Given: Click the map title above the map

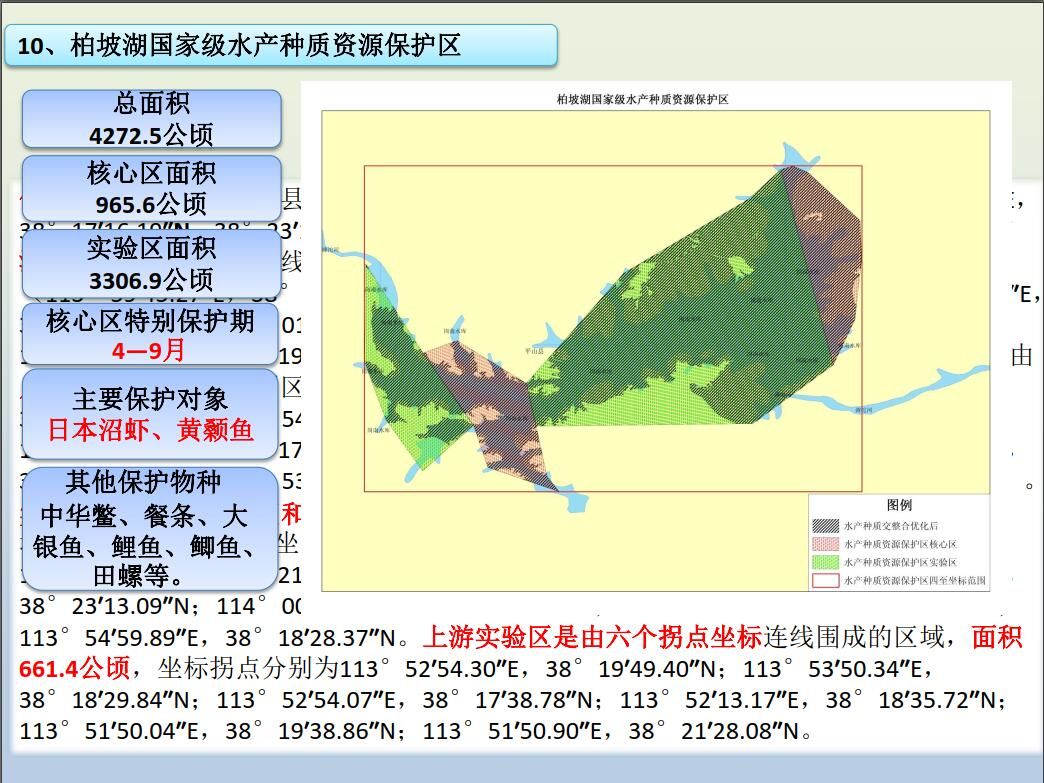Looking at the screenshot, I should [643, 99].
